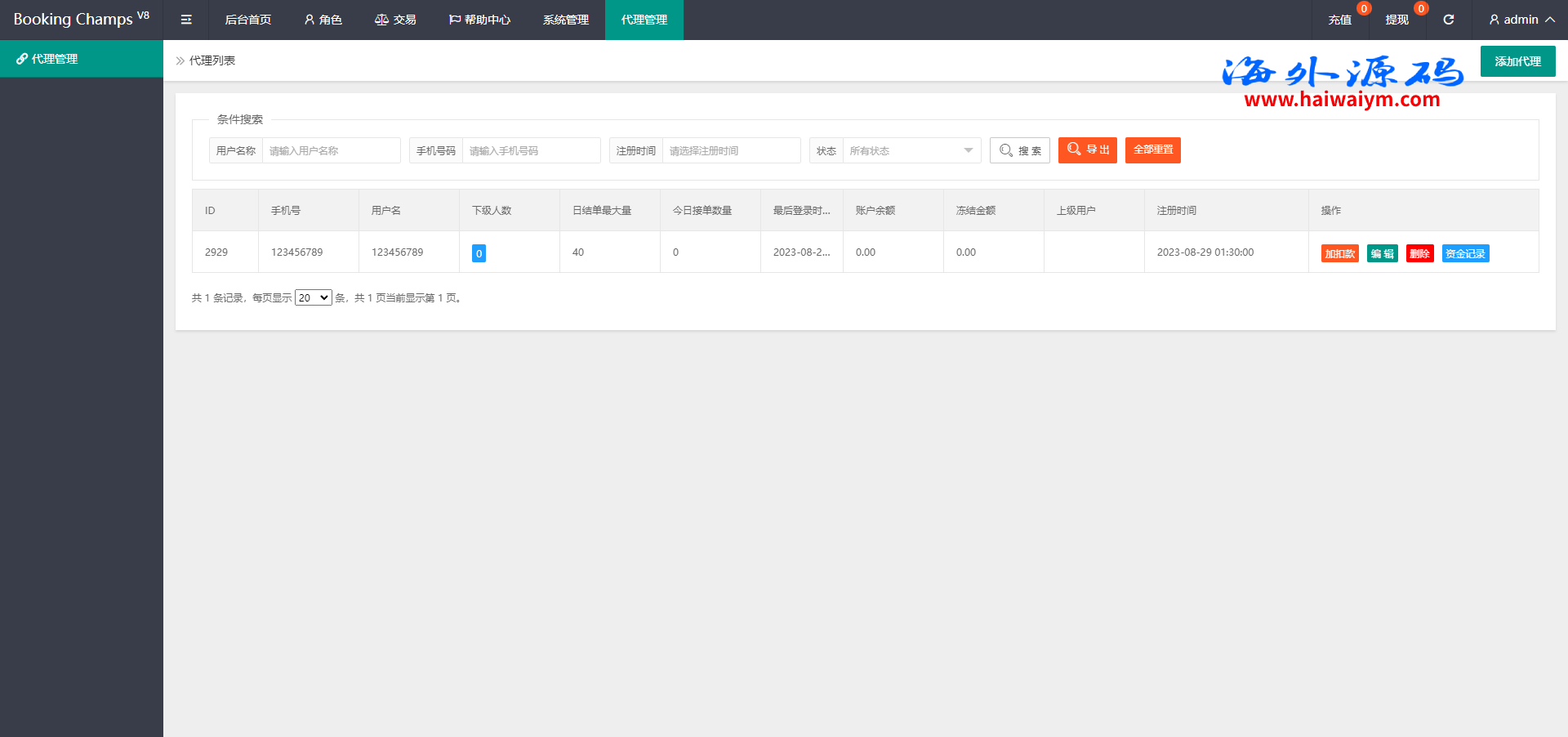Collapse sidebar with the hamburger menu icon
1568x737 pixels.
click(186, 20)
